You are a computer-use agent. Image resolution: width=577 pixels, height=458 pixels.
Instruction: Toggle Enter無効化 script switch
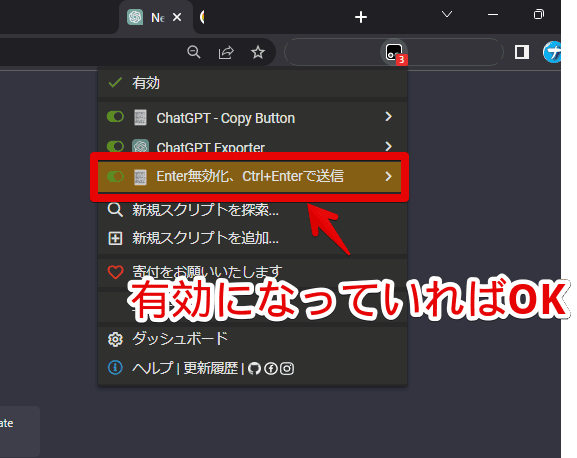(x=115, y=176)
